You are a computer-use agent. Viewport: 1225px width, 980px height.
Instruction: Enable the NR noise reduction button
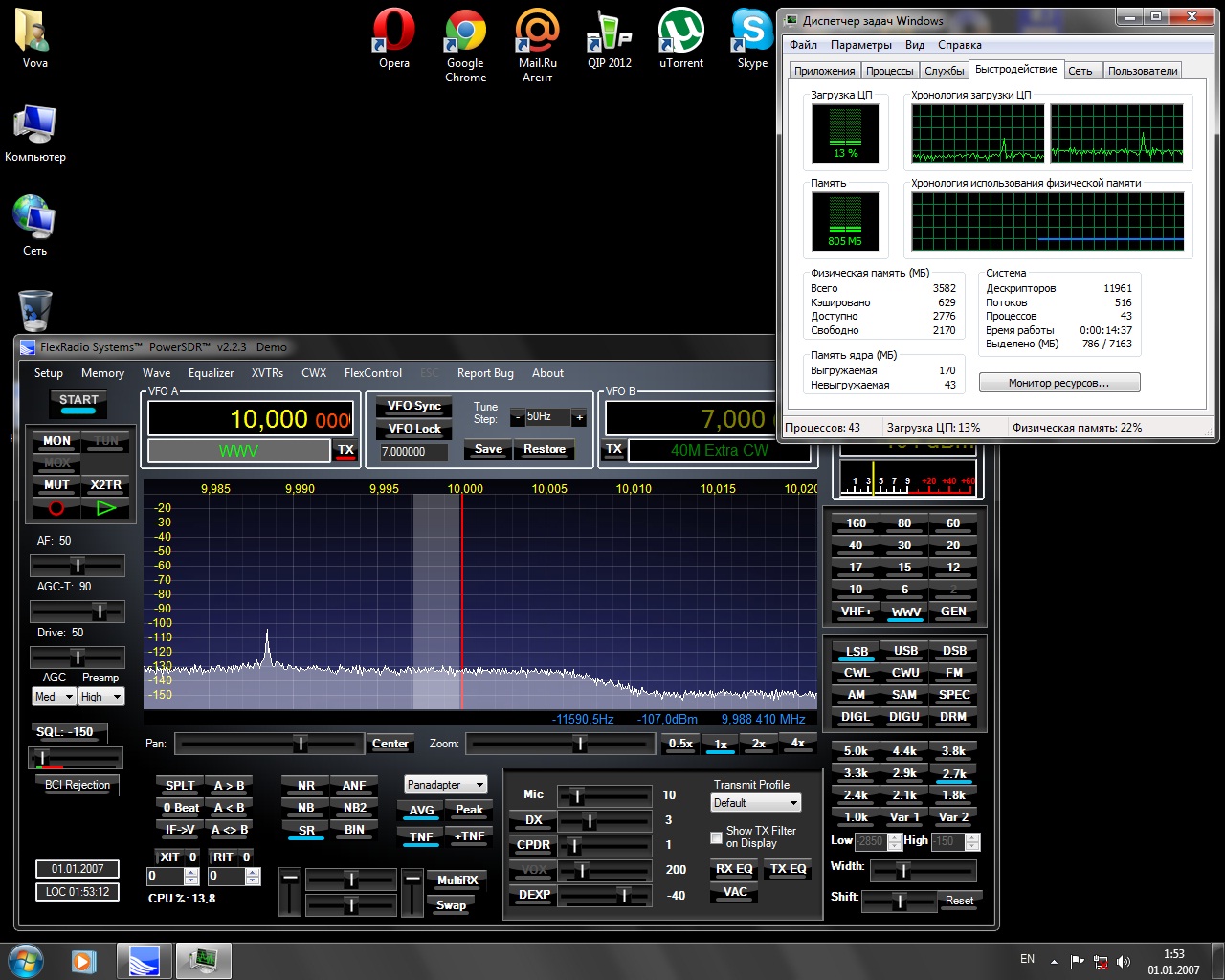point(306,786)
